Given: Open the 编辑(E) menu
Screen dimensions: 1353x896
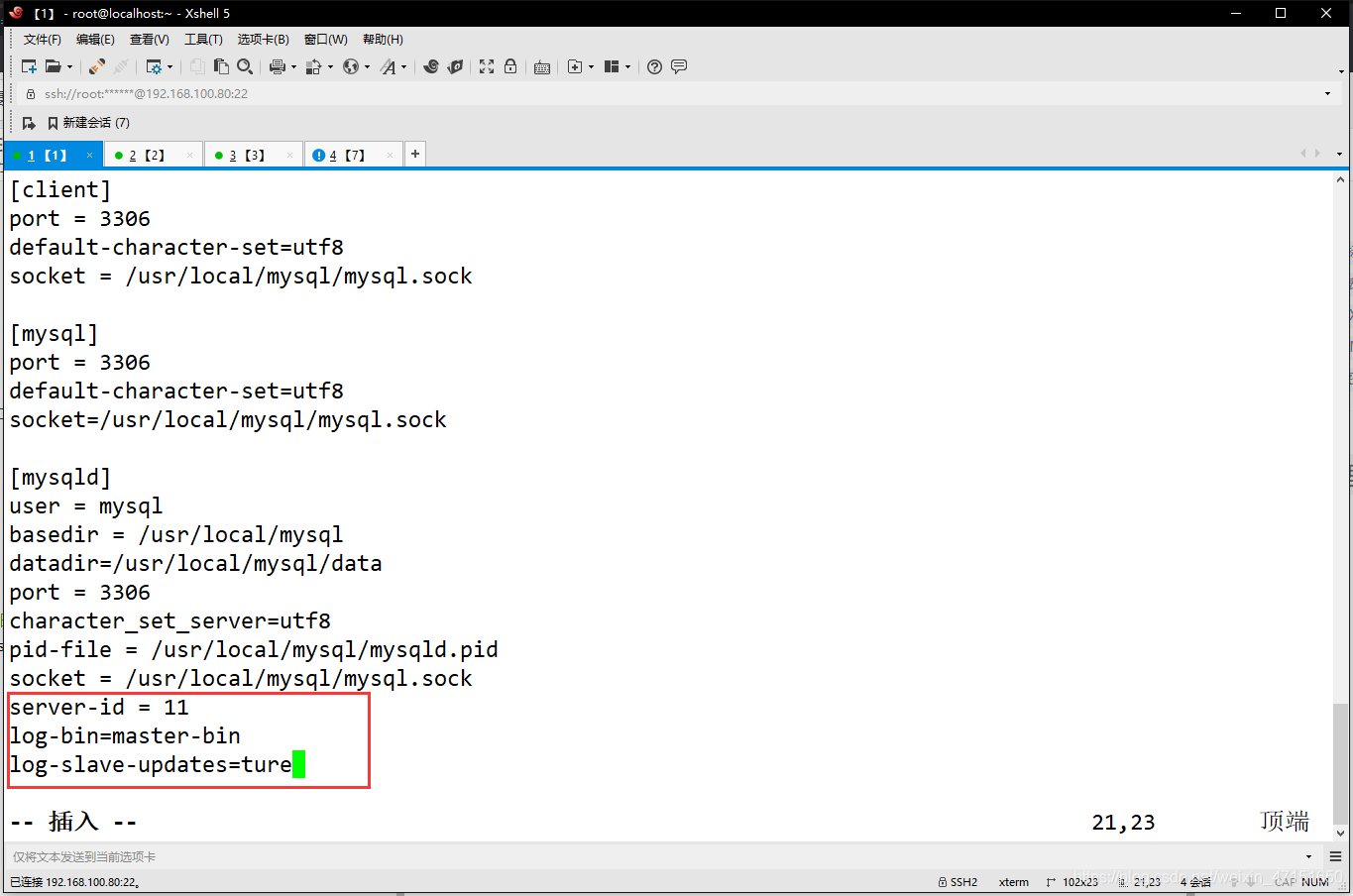Looking at the screenshot, I should point(95,40).
